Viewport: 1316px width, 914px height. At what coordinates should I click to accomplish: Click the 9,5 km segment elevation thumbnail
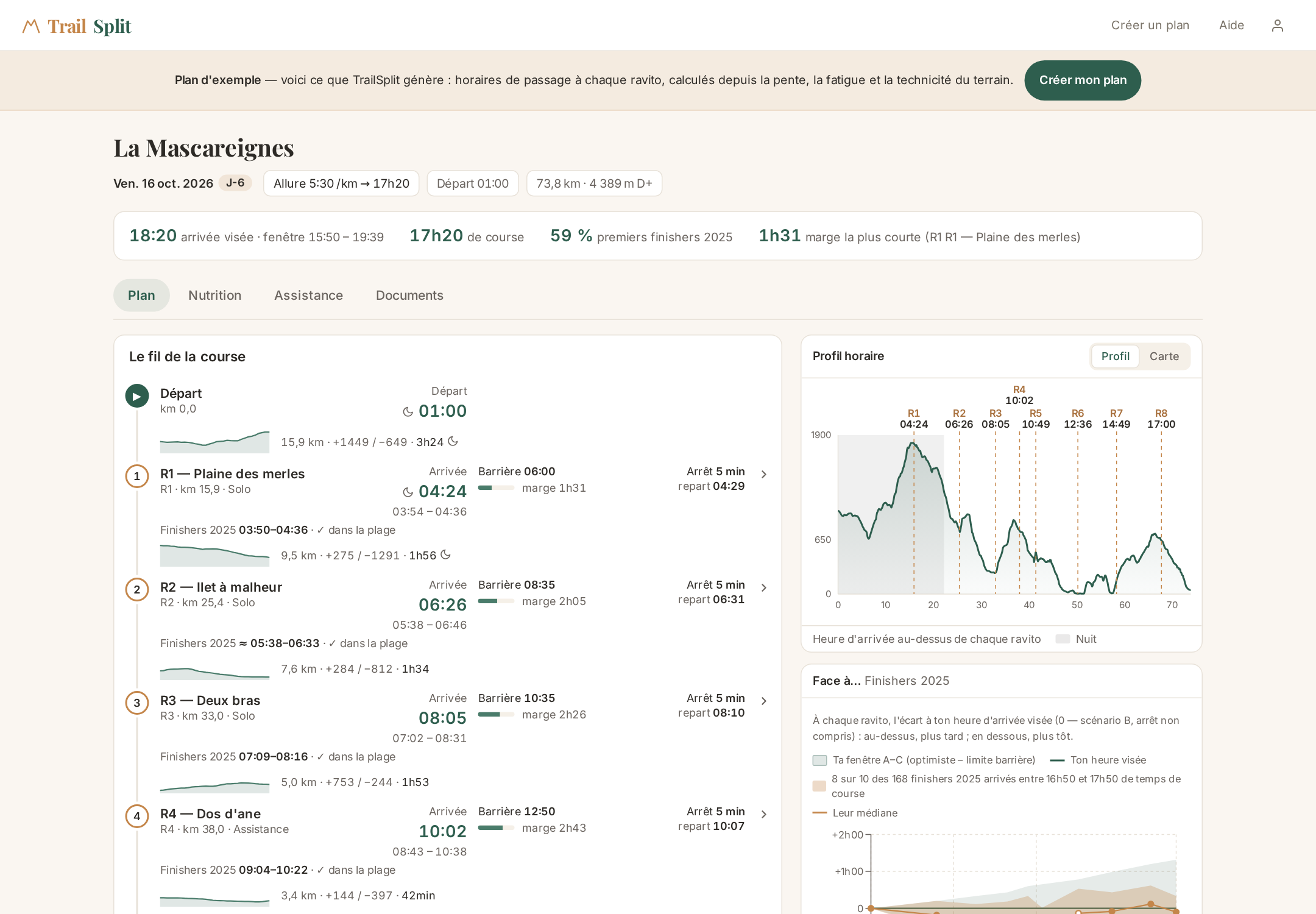pyautogui.click(x=214, y=555)
